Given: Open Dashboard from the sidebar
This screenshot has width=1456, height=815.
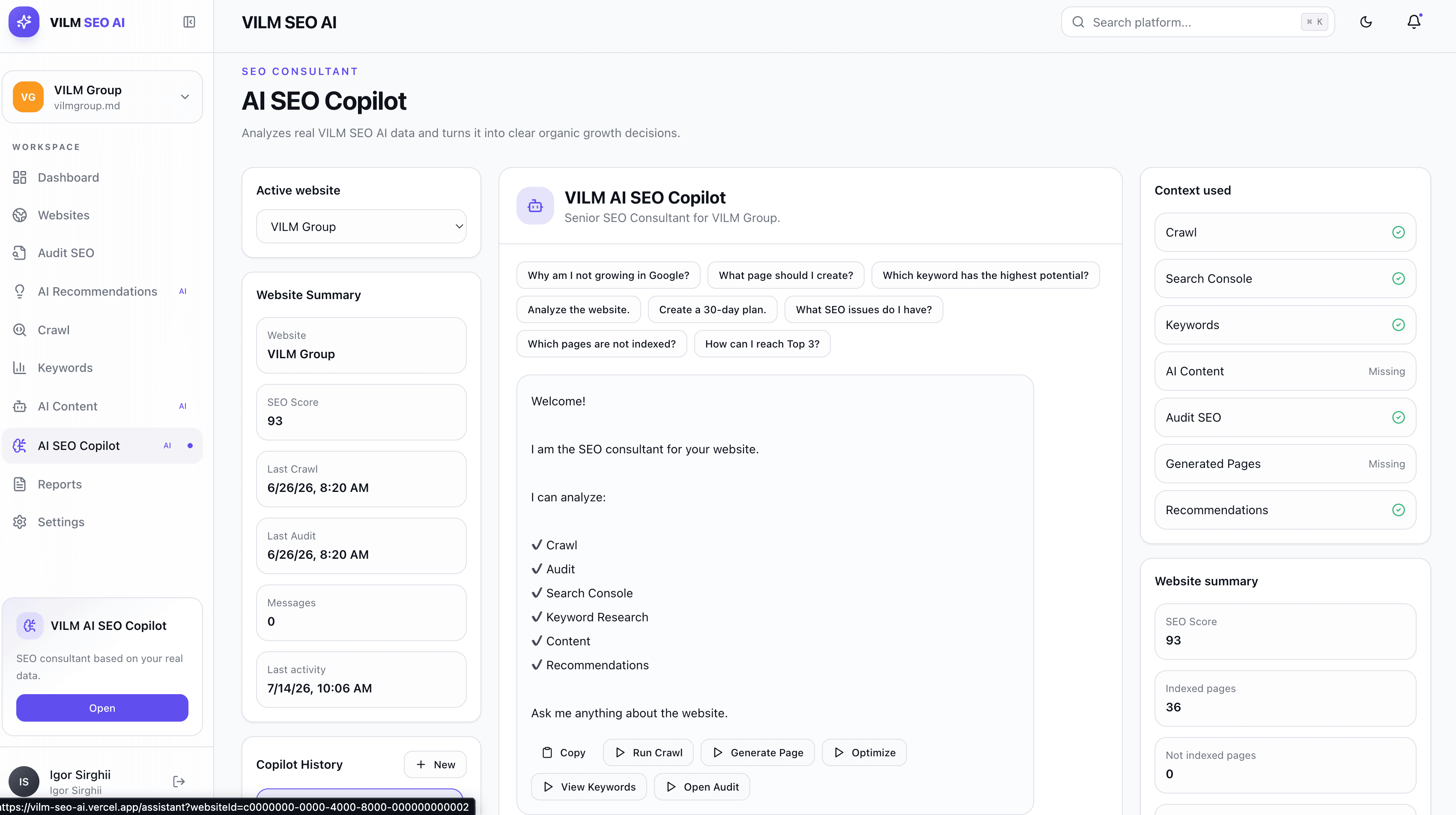Looking at the screenshot, I should click(x=102, y=177).
